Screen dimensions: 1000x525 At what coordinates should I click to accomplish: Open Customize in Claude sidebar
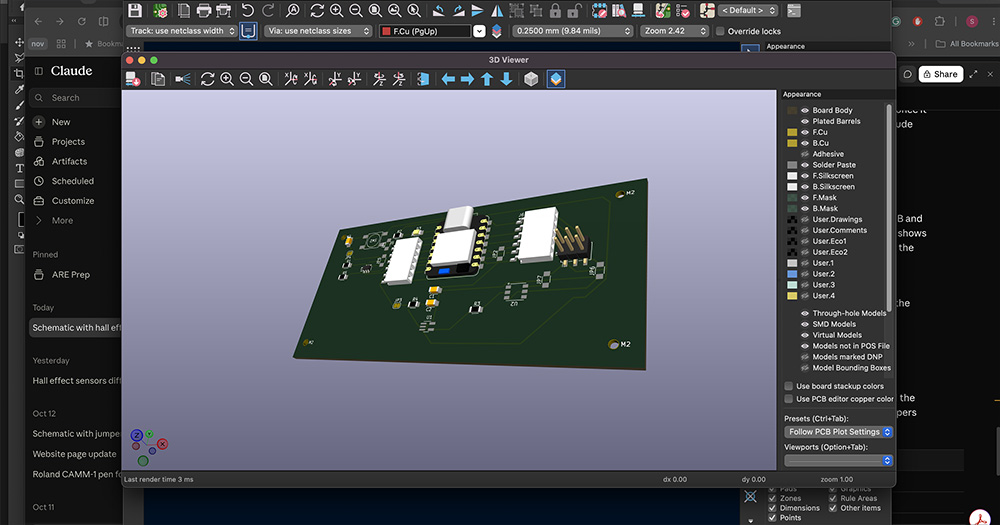72,200
